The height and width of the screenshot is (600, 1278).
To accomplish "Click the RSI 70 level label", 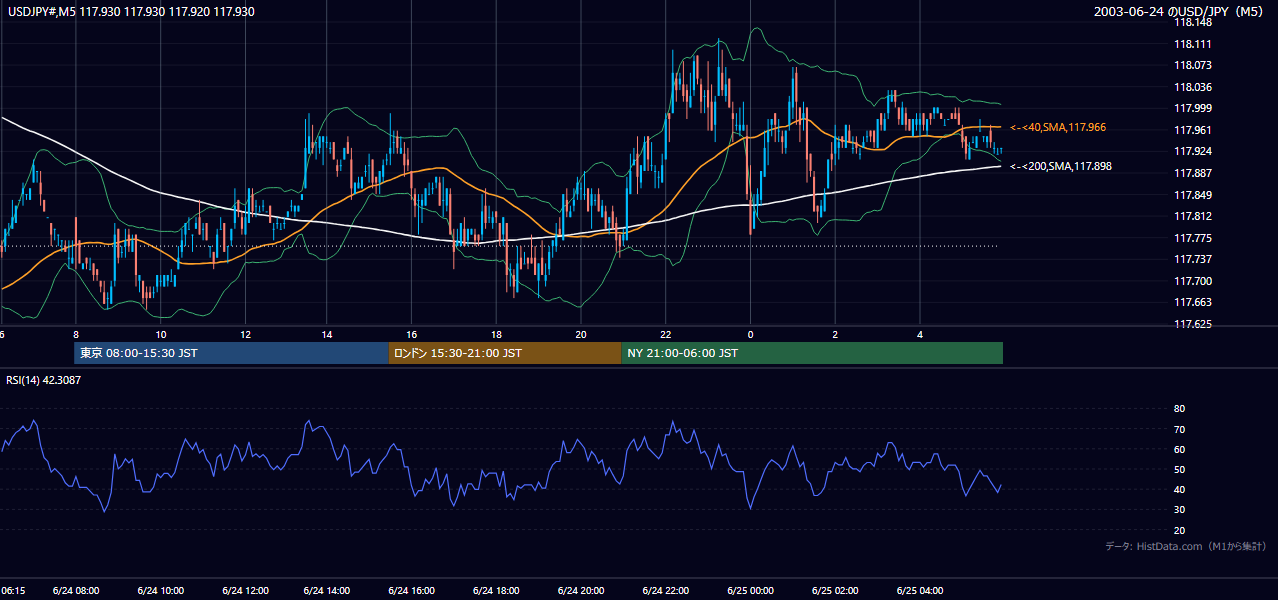I will 1180,429.
